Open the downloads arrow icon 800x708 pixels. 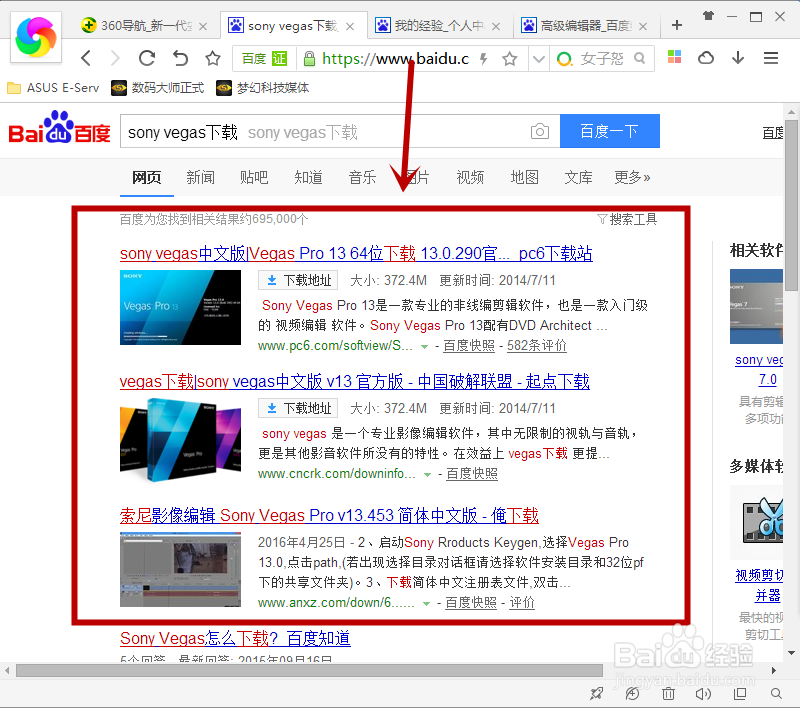click(x=738, y=58)
